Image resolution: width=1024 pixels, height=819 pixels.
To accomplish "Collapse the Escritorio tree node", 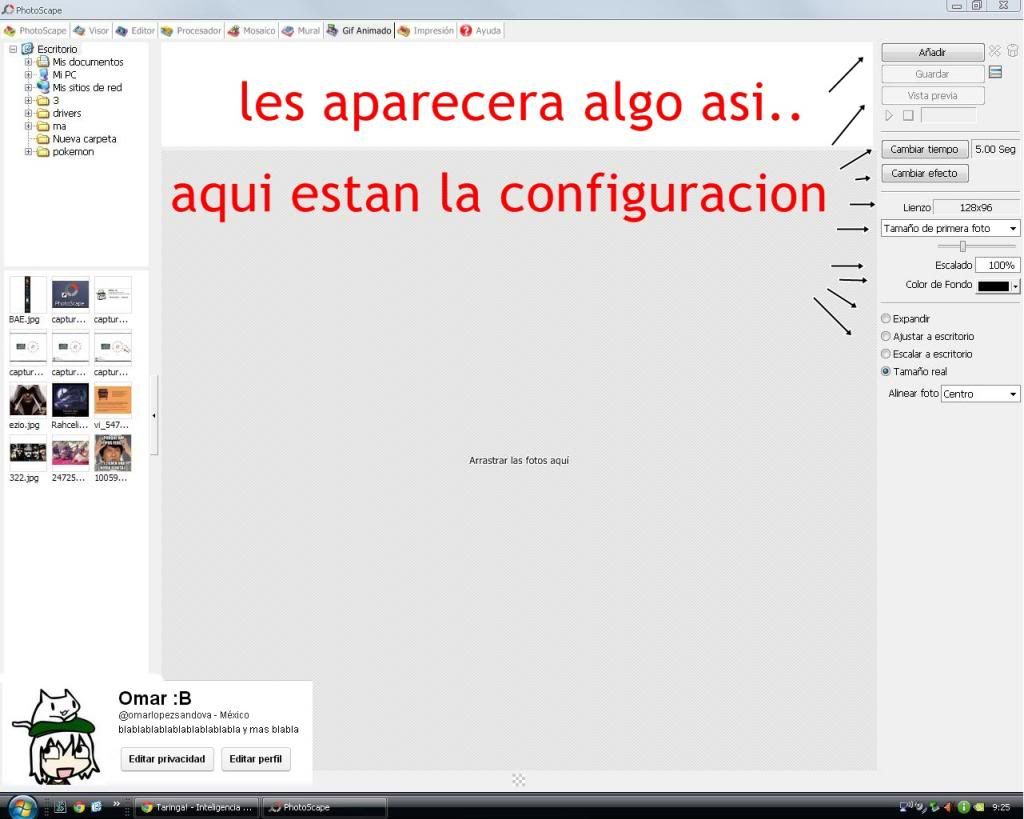I will point(13,49).
